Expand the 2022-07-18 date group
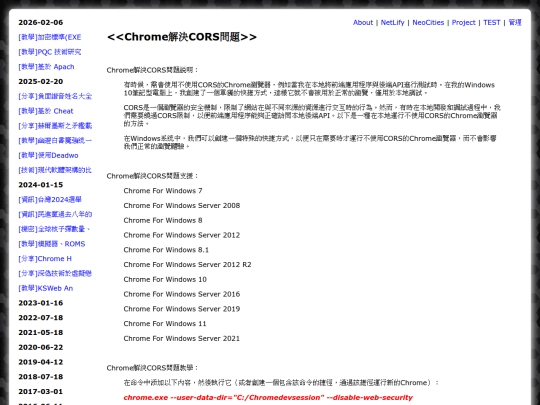Viewport: 540px width, 405px height. (x=41, y=318)
